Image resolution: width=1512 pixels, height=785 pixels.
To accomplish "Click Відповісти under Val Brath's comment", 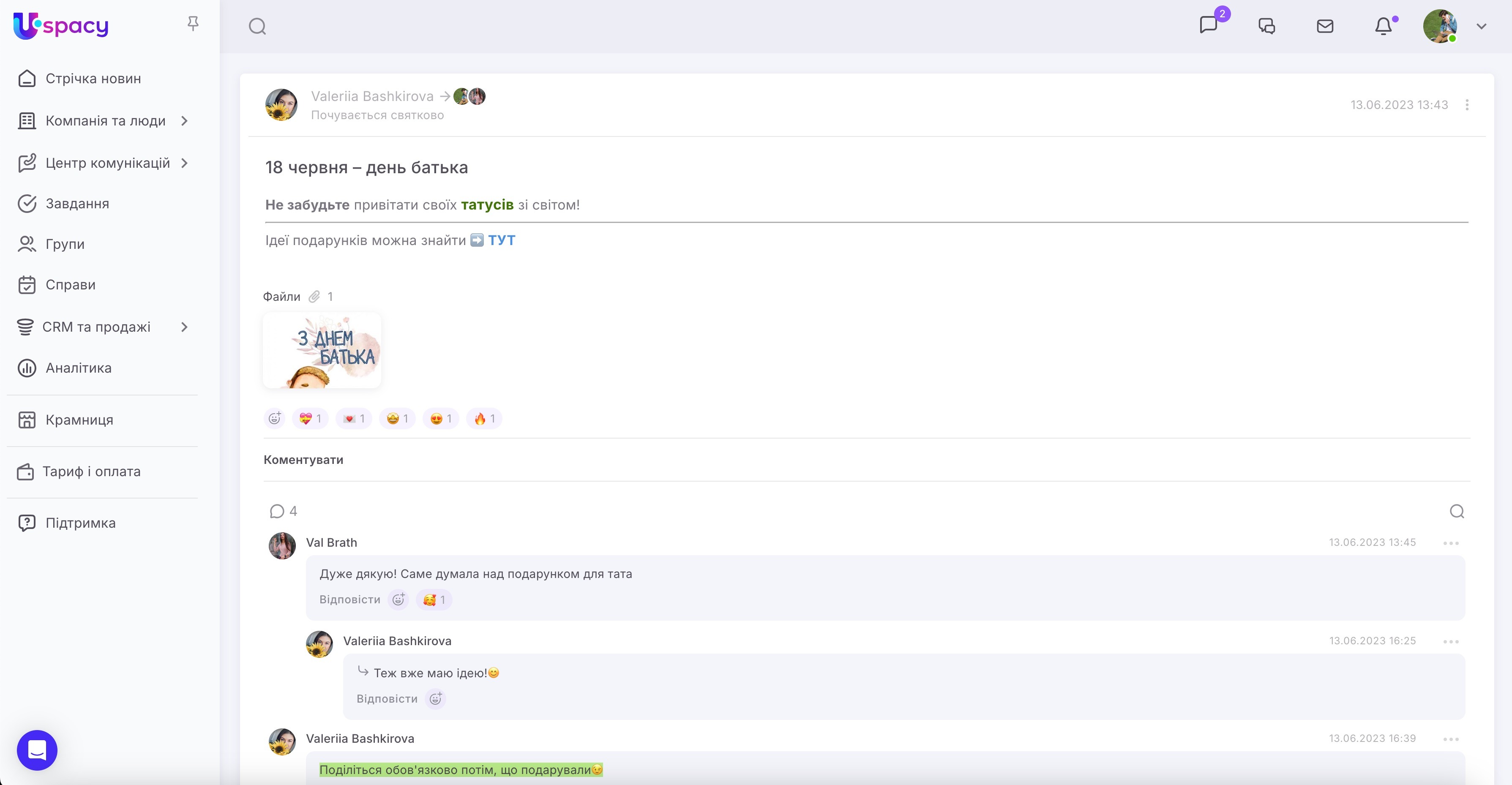I will click(349, 600).
